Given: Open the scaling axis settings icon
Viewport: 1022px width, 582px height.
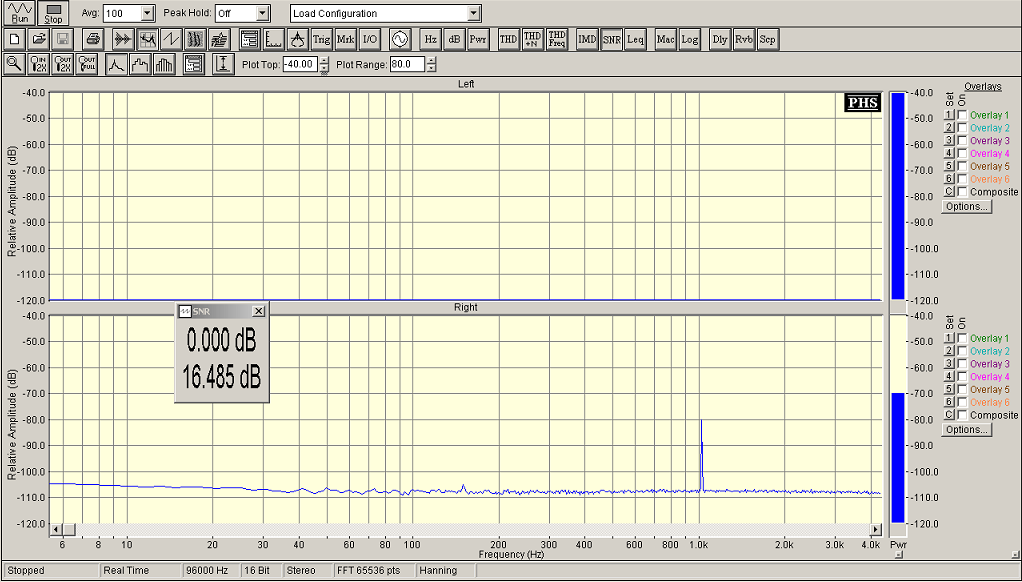Looking at the screenshot, I should [x=274, y=39].
